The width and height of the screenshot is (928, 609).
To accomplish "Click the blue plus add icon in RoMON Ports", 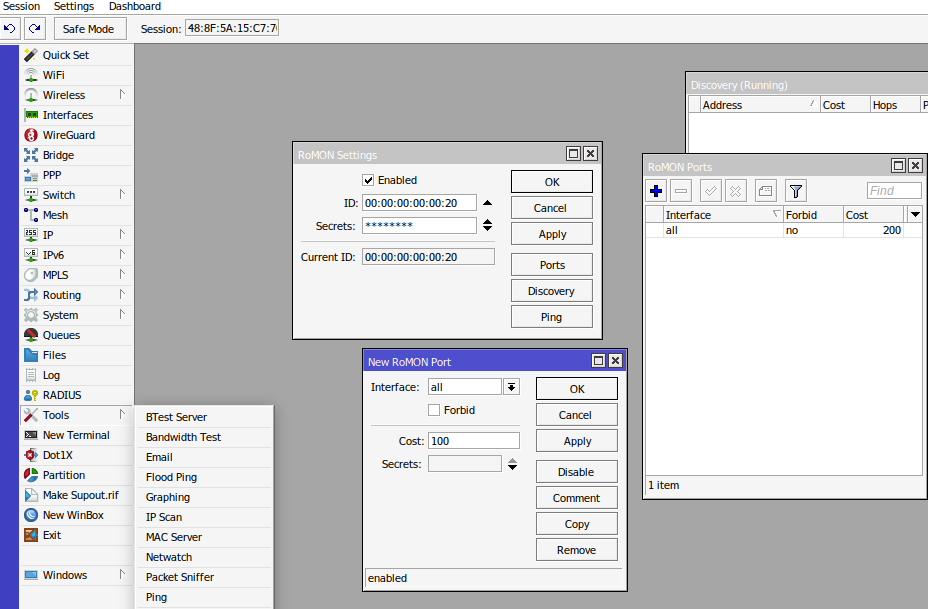I will [656, 190].
